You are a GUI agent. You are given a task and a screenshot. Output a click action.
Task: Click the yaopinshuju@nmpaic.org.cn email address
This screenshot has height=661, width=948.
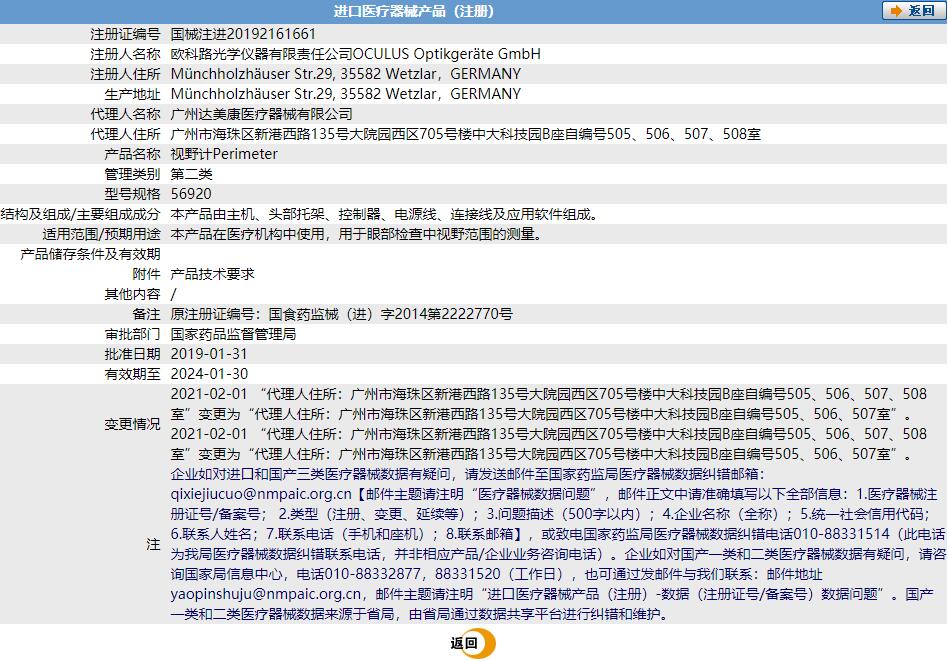click(265, 594)
